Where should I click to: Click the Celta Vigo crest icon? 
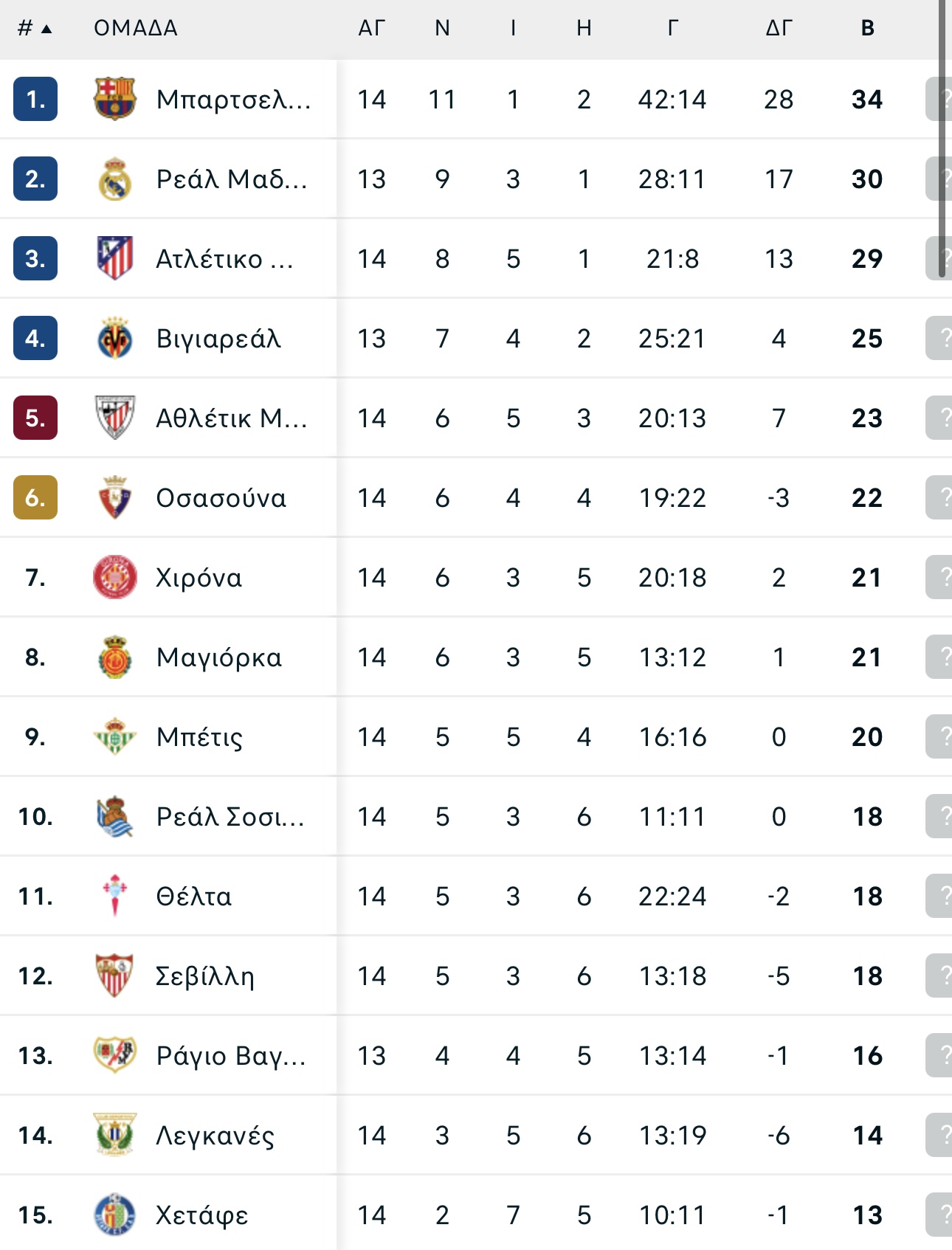(114, 896)
